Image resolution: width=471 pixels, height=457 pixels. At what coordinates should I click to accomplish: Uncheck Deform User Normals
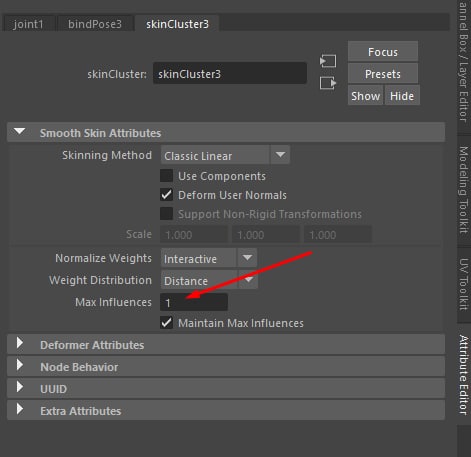pos(166,195)
